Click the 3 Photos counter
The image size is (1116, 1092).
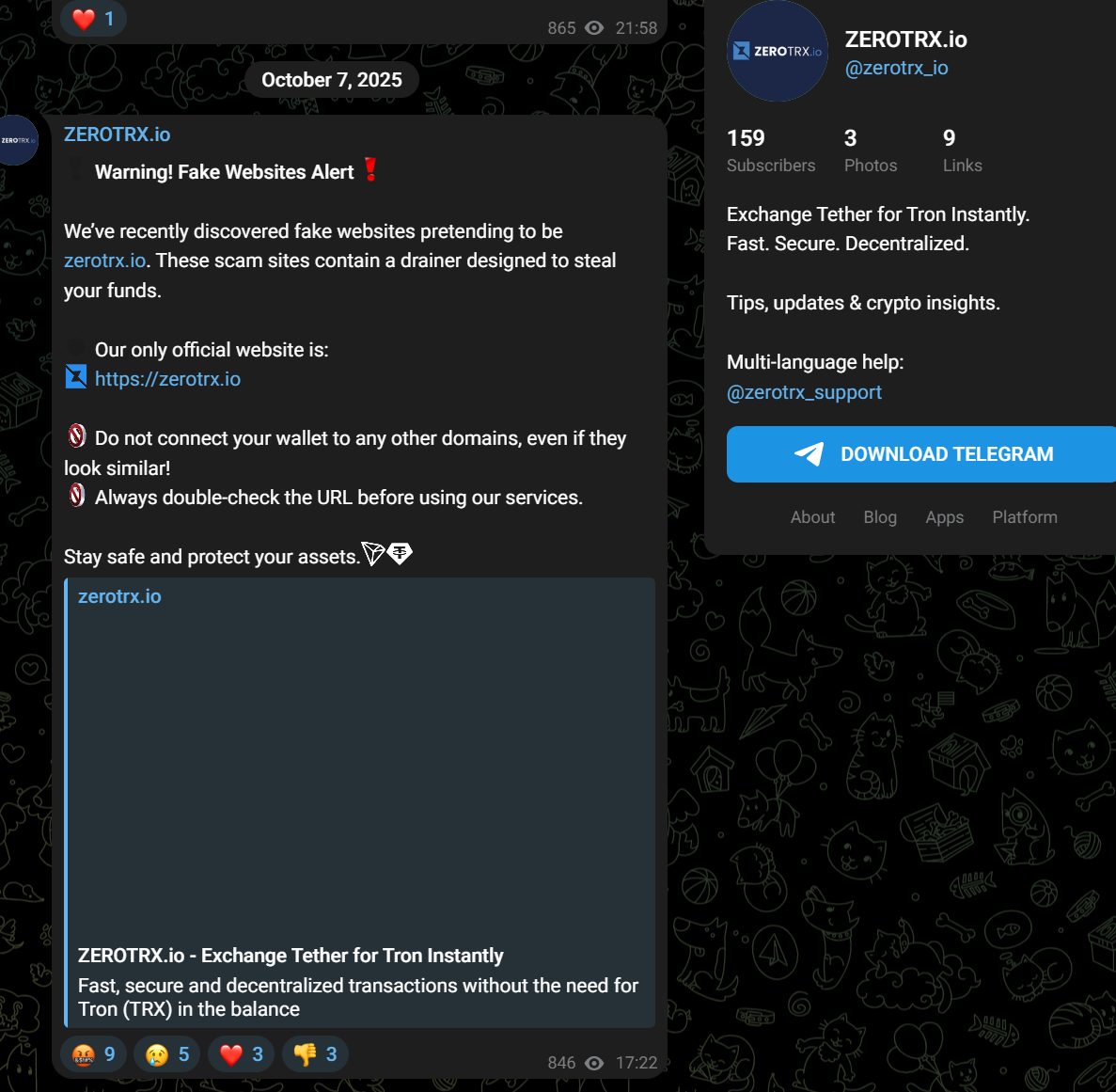871,150
